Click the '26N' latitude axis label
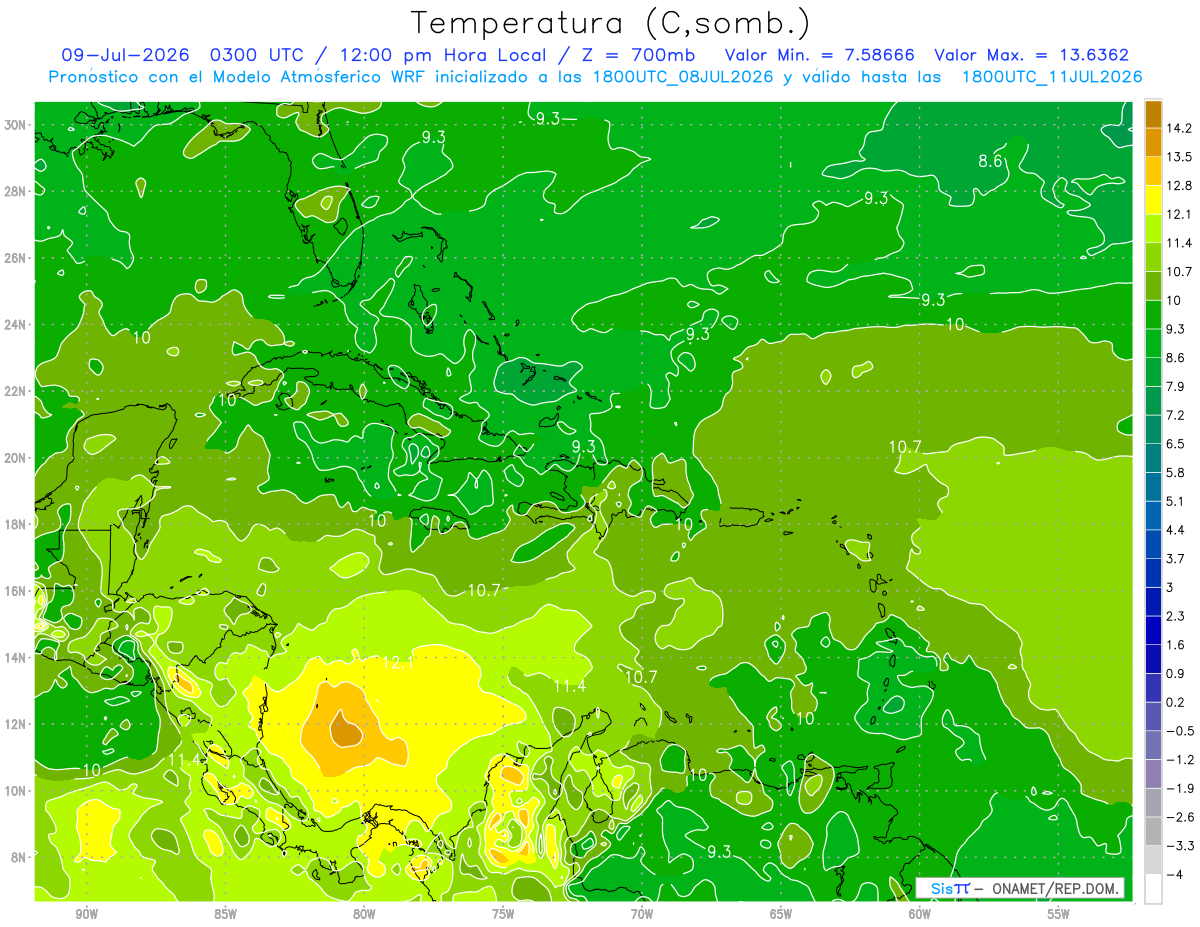Image resolution: width=1200 pixels, height=927 pixels. tap(16, 258)
